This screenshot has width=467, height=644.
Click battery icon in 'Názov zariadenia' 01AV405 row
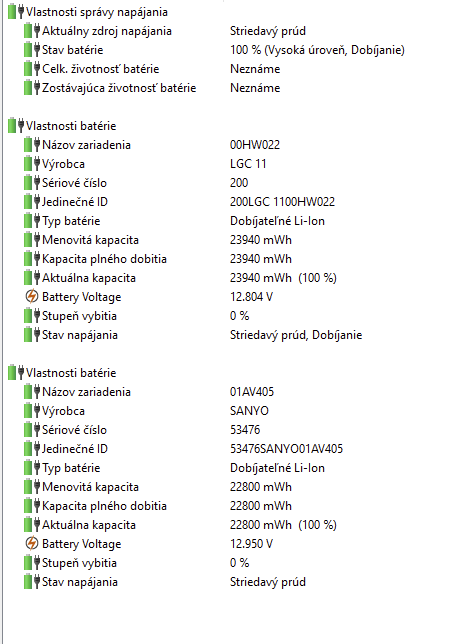click(x=32, y=392)
